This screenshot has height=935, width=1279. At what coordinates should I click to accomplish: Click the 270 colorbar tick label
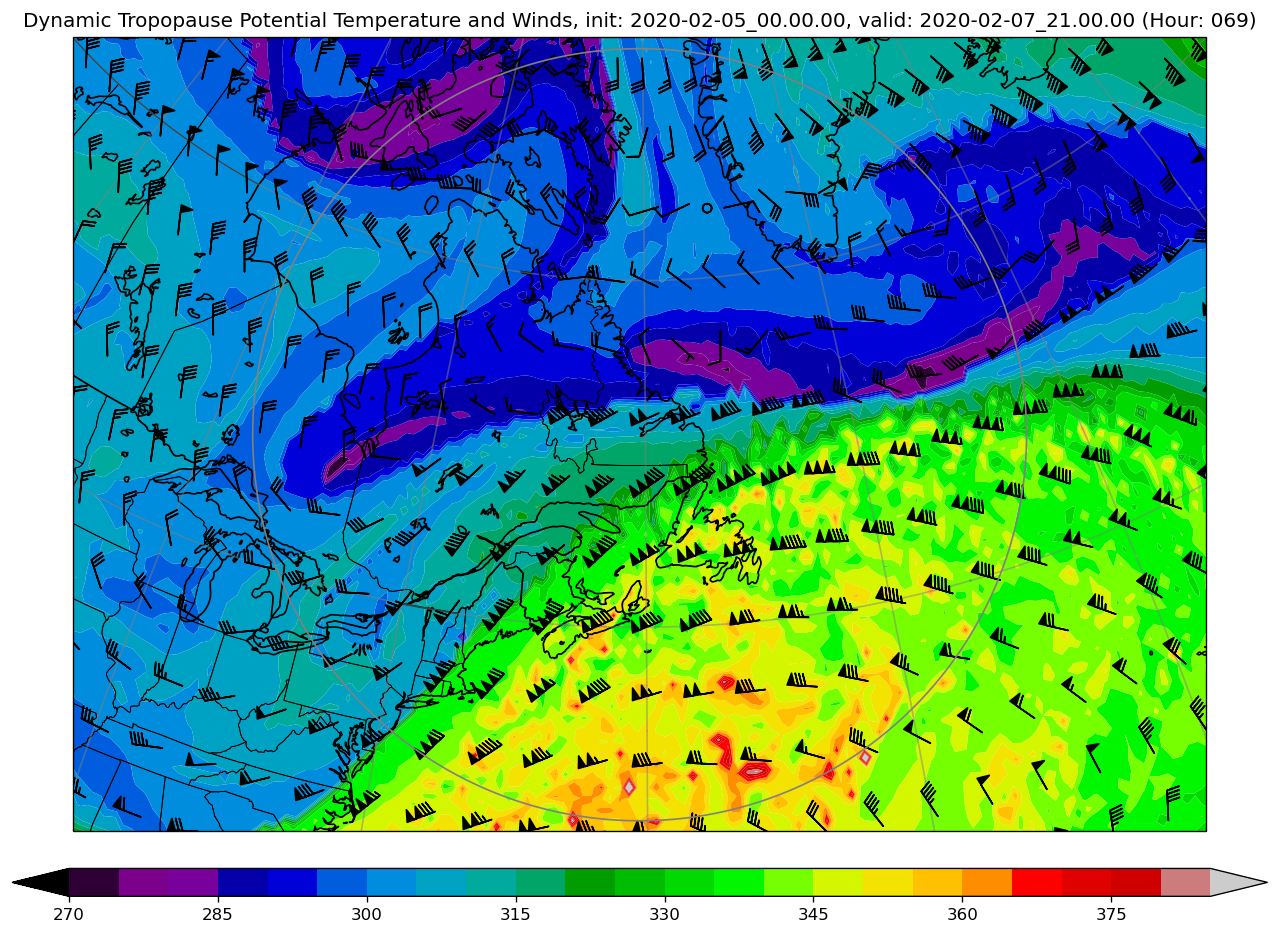(x=69, y=914)
